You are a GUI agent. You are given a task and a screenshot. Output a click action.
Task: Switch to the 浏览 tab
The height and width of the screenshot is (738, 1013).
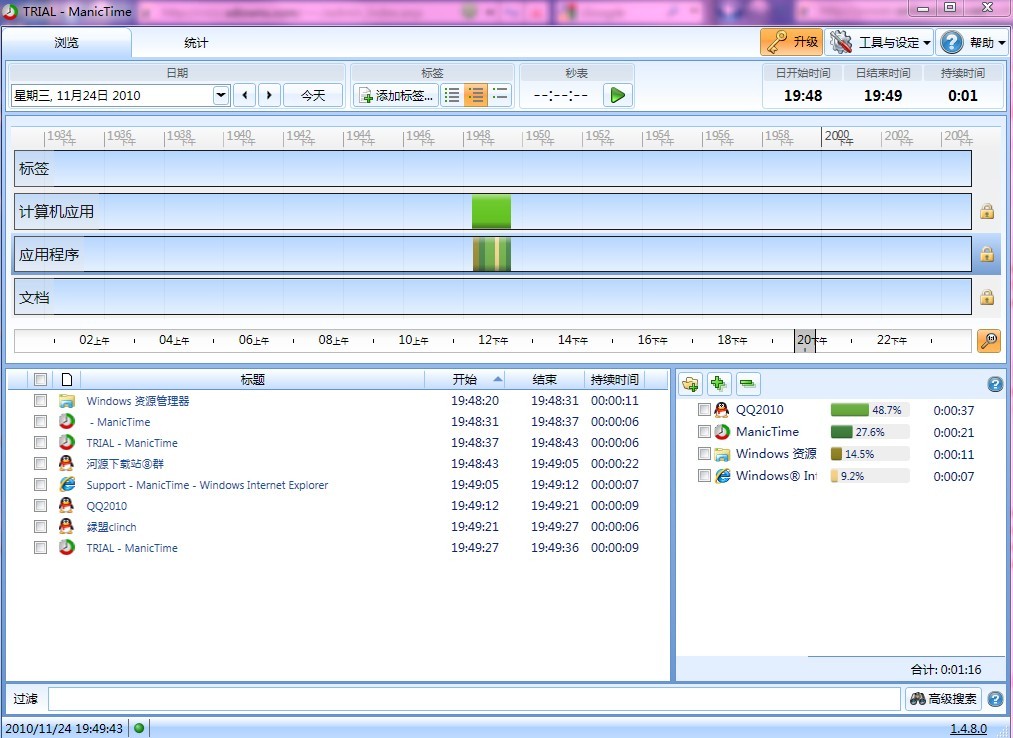[67, 43]
